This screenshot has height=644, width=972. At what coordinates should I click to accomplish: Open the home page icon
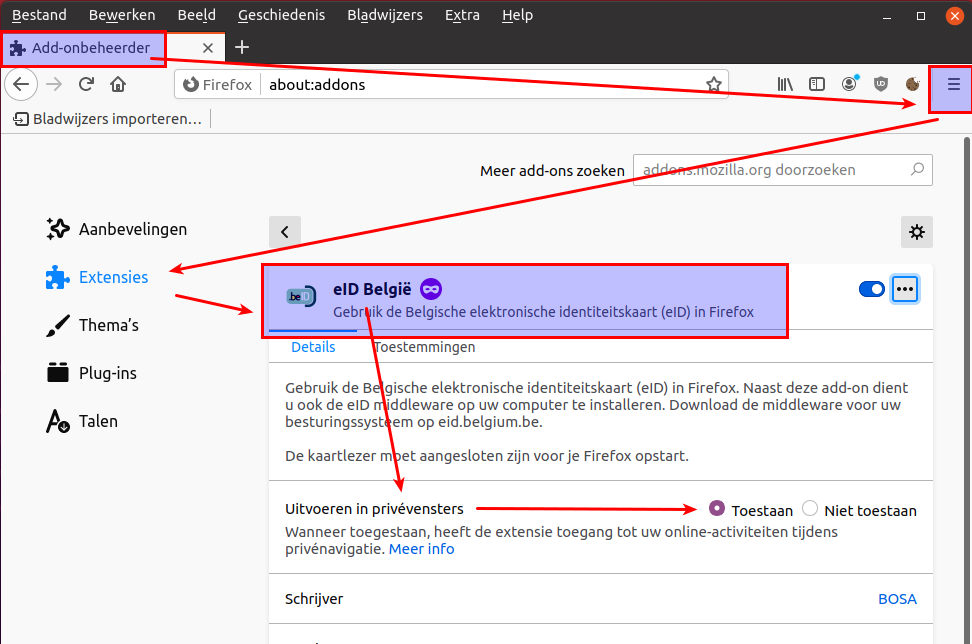(118, 84)
